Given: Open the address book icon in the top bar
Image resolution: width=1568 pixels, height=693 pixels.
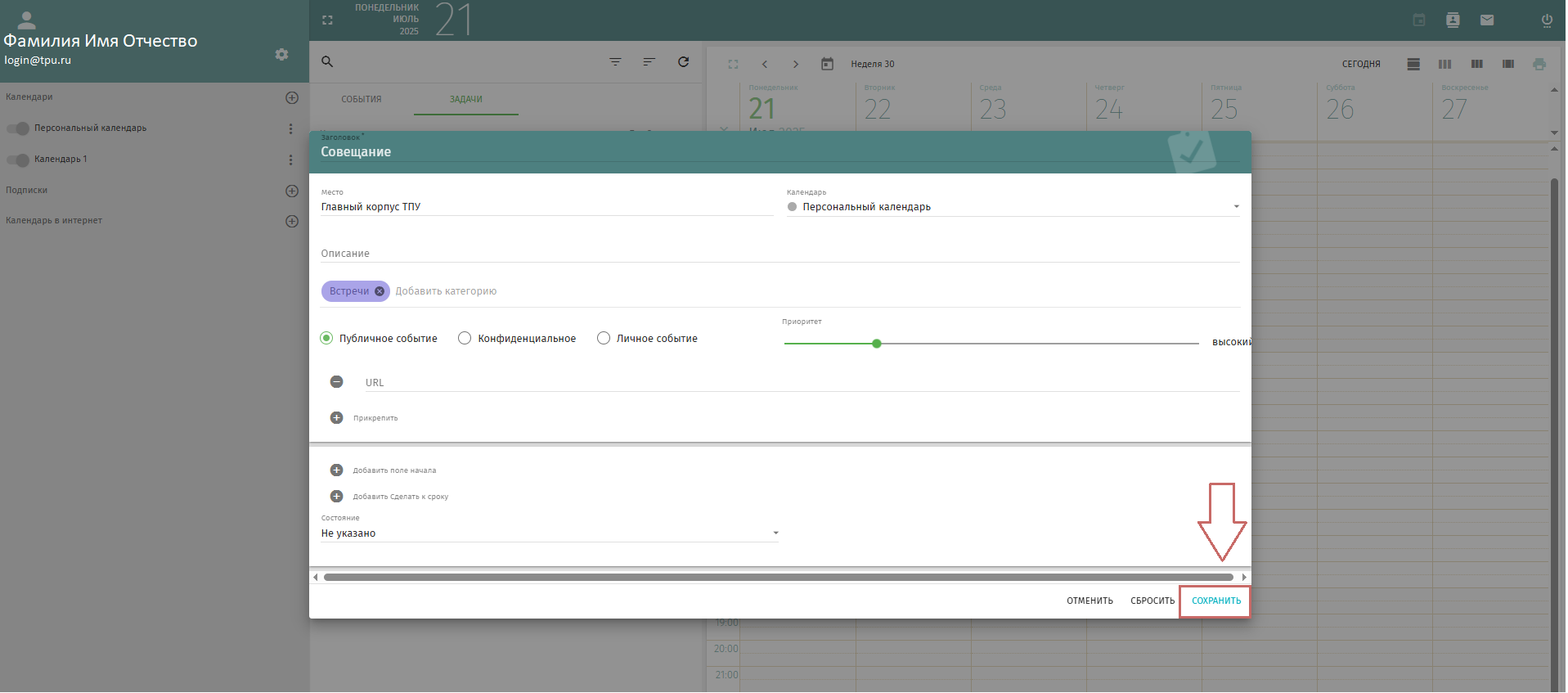Looking at the screenshot, I should tap(1453, 20).
